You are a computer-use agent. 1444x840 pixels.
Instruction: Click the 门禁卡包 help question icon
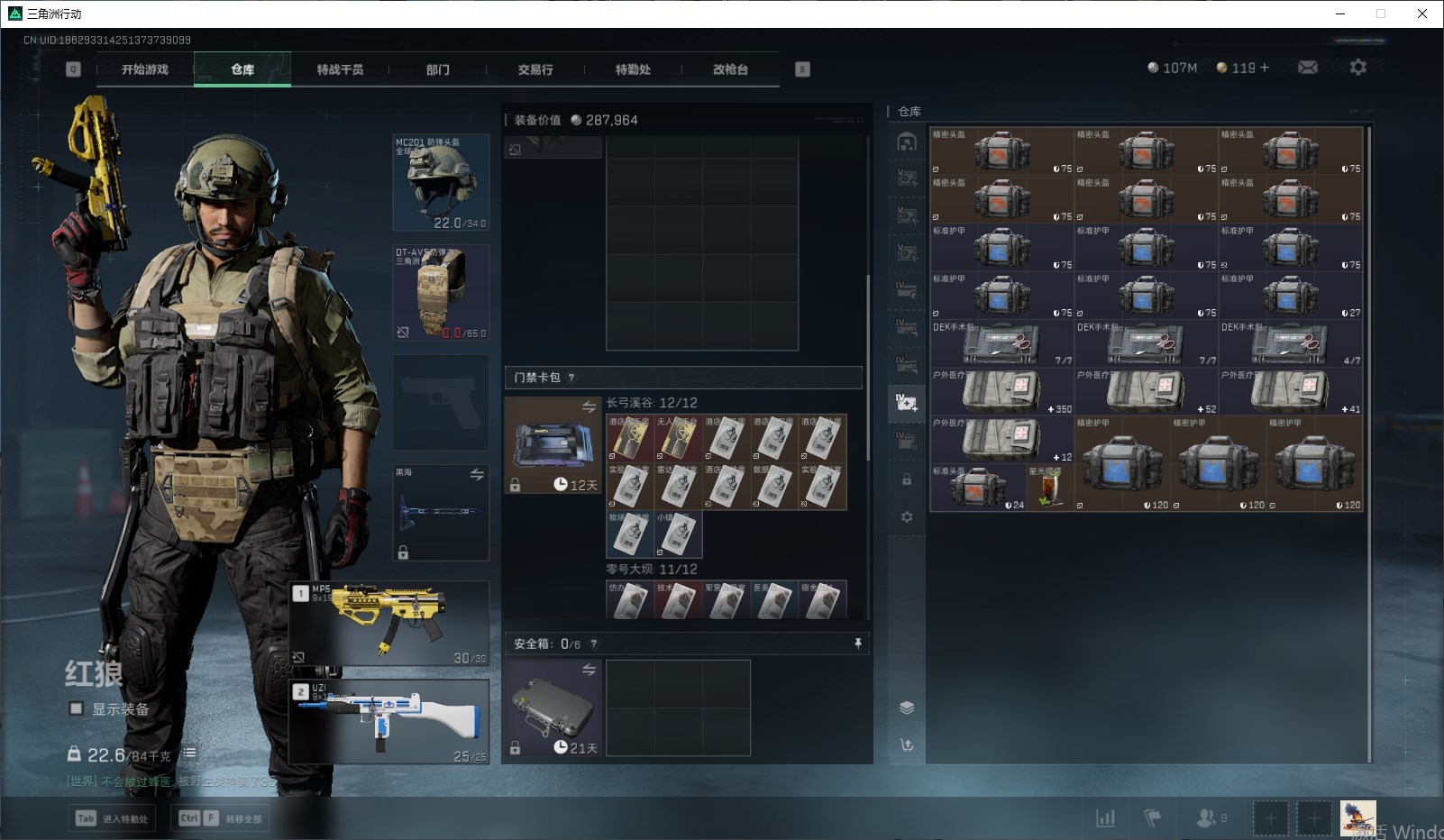click(571, 378)
